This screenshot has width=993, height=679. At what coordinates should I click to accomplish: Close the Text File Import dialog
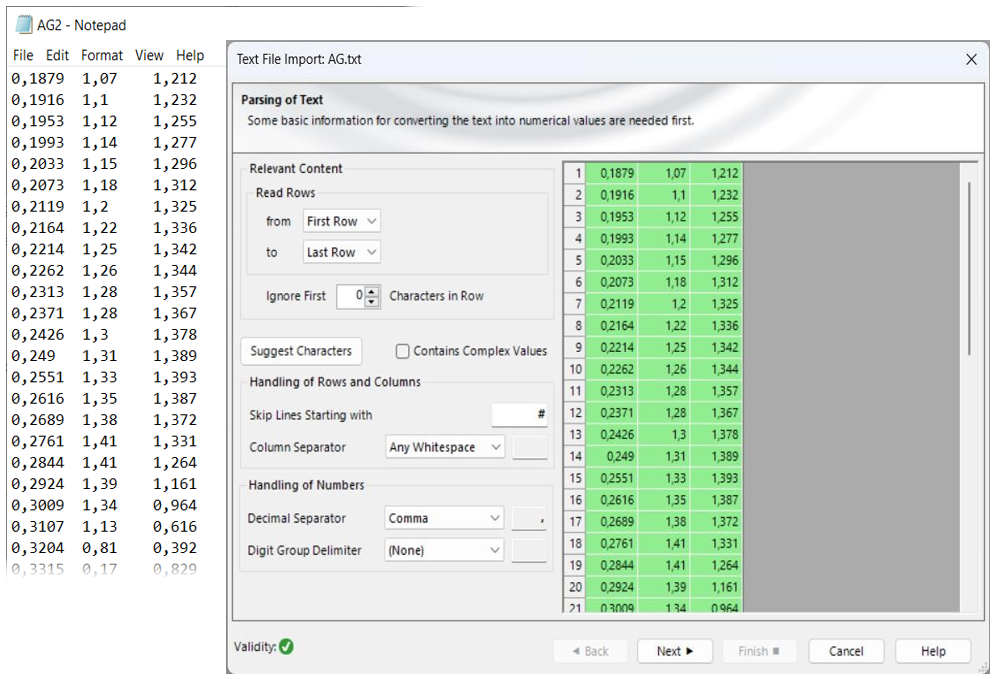[x=971, y=60]
